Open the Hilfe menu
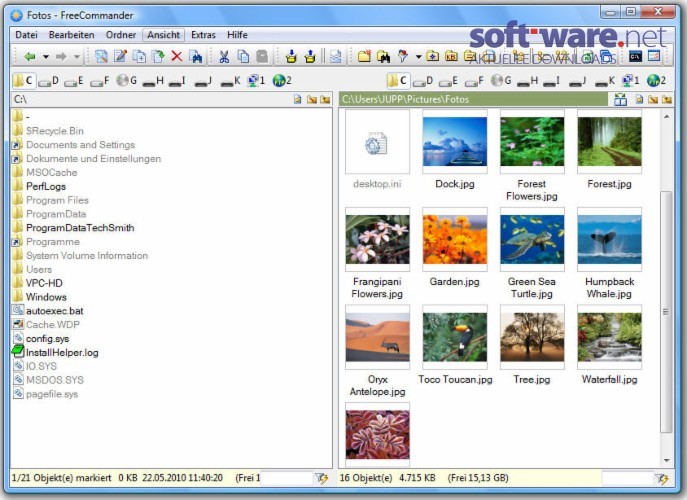687x500 pixels. tap(237, 35)
